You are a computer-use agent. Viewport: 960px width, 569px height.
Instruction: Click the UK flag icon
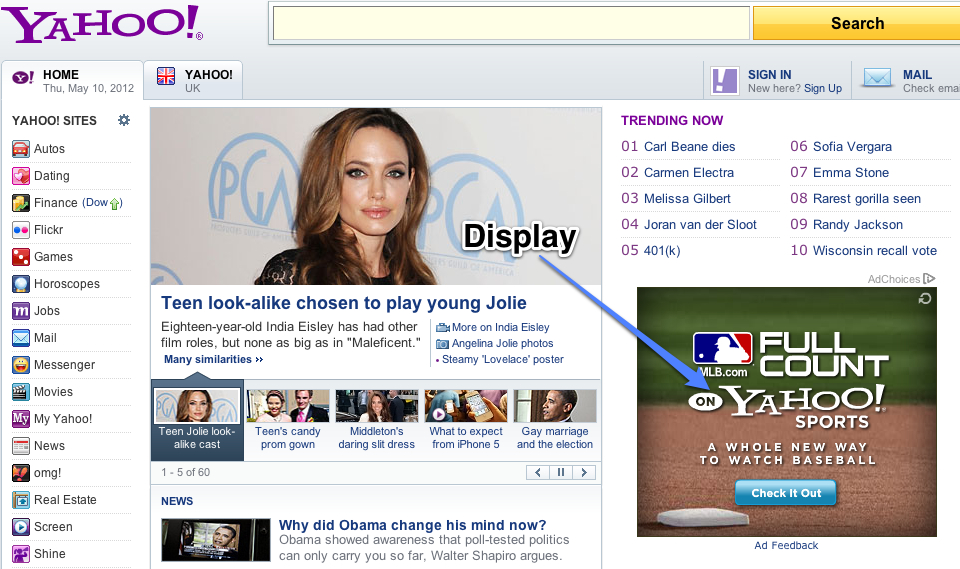tap(166, 76)
